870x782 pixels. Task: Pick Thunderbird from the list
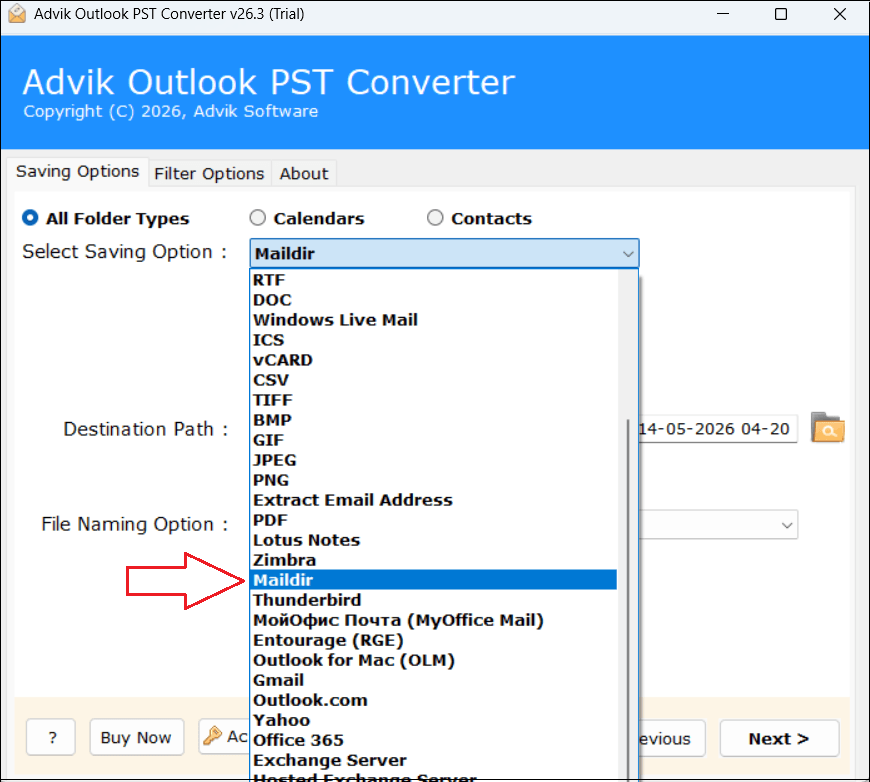coord(433,599)
